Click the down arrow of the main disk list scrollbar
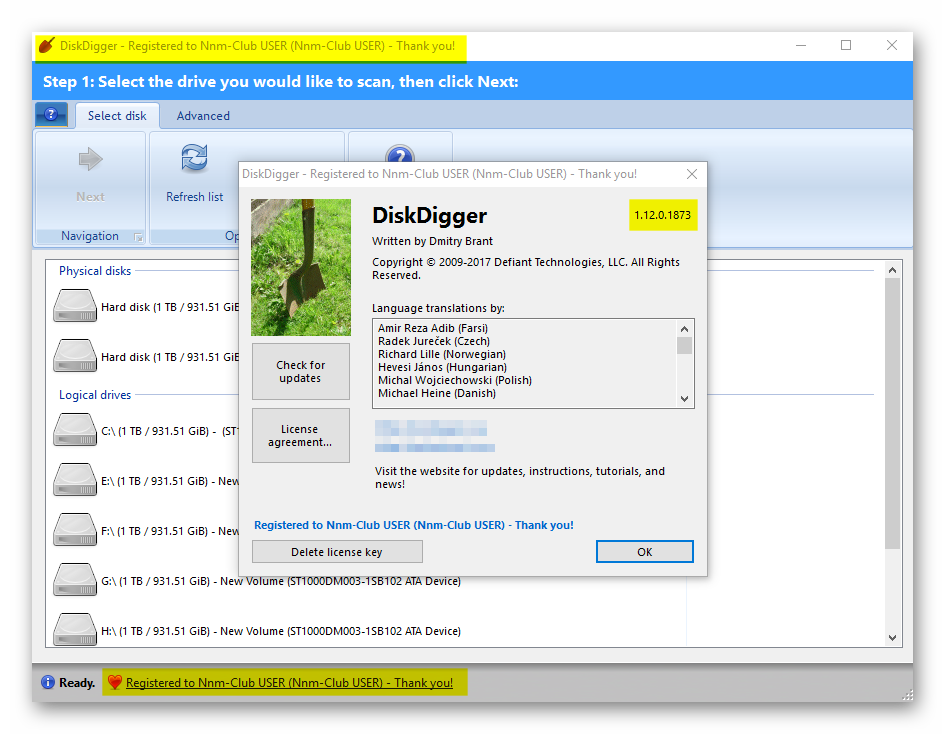Viewport: 945px width, 734px height. pyautogui.click(x=893, y=638)
